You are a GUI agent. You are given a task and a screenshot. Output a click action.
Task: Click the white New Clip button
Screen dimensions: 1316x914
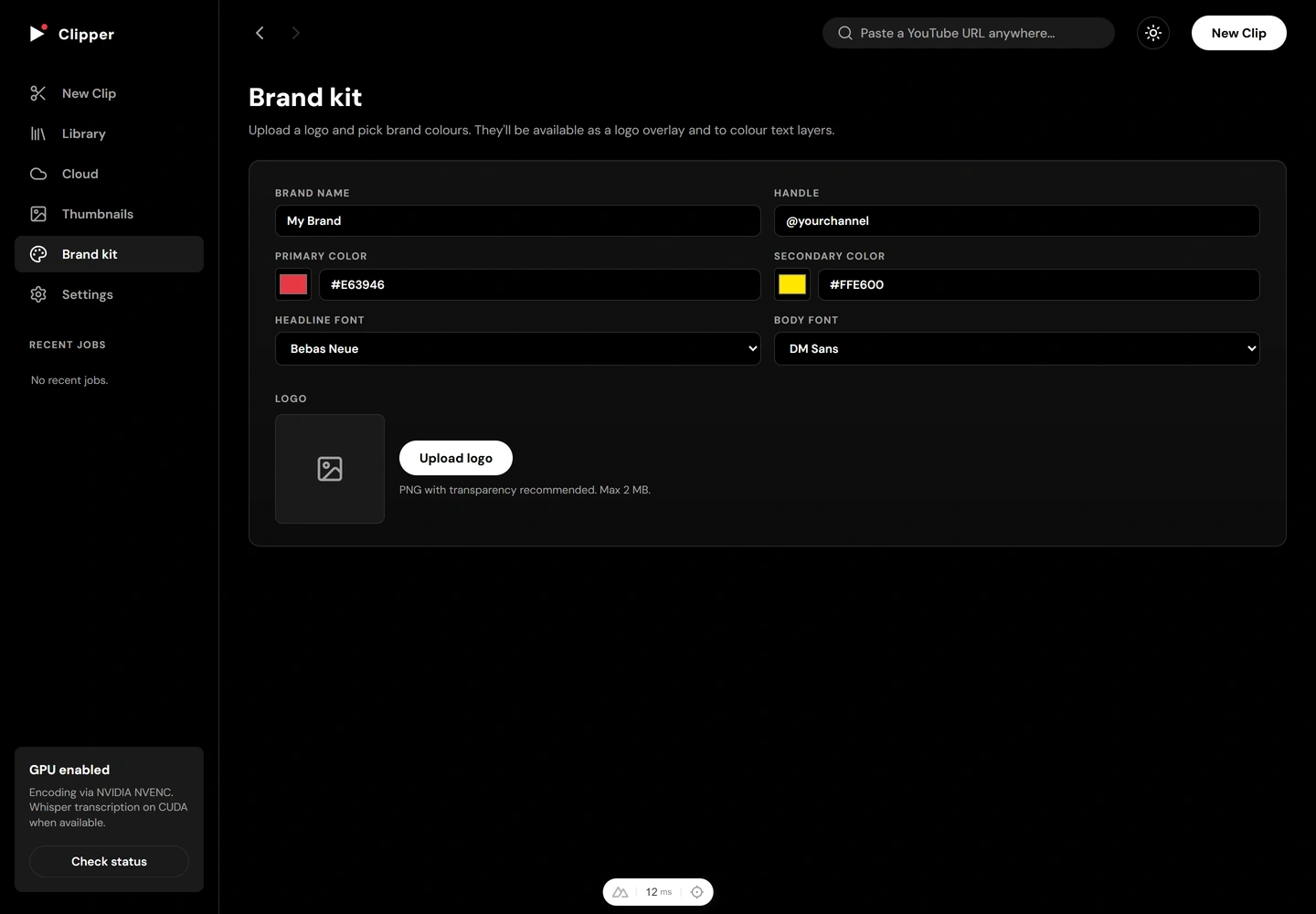pos(1239,33)
